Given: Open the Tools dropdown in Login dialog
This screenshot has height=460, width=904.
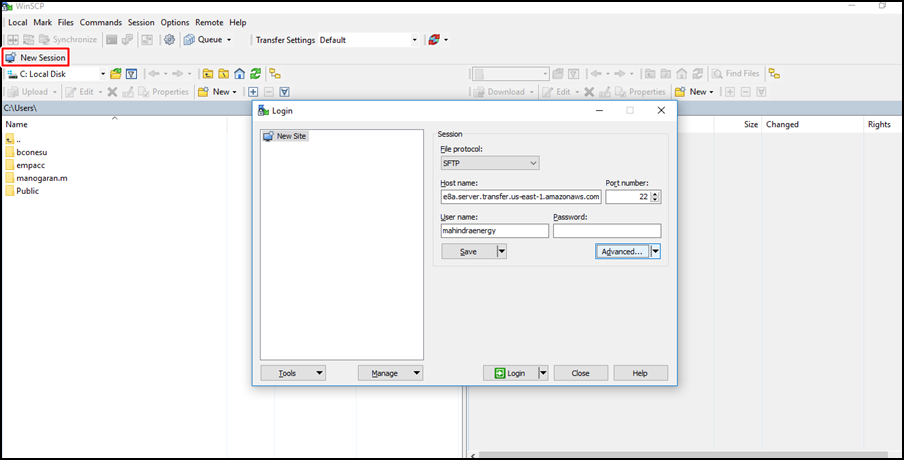Looking at the screenshot, I should tap(293, 373).
